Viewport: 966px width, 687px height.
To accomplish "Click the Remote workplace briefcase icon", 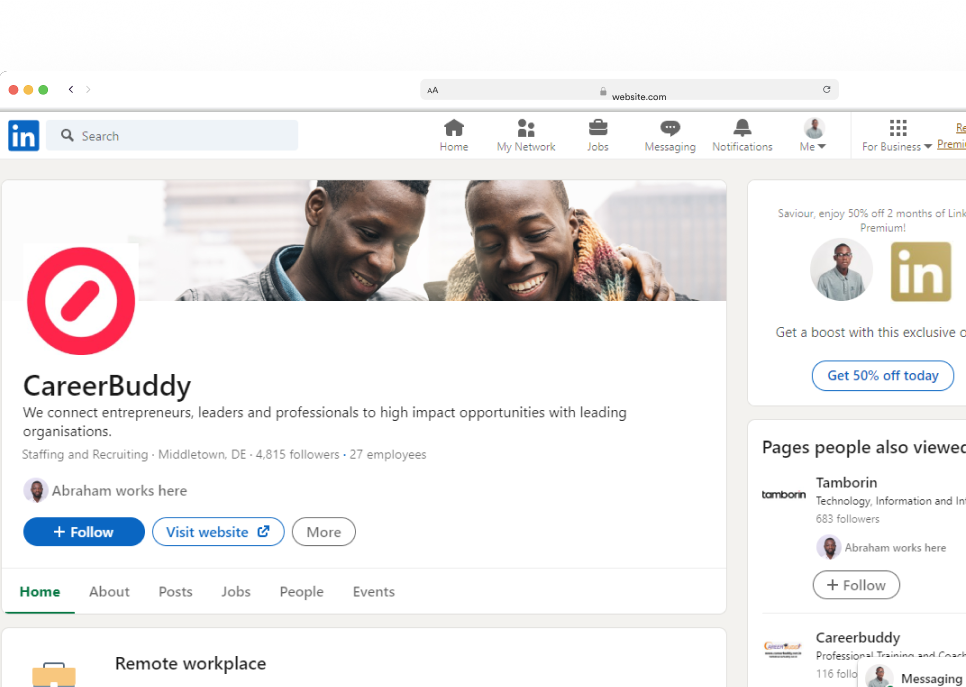I will tap(54, 674).
